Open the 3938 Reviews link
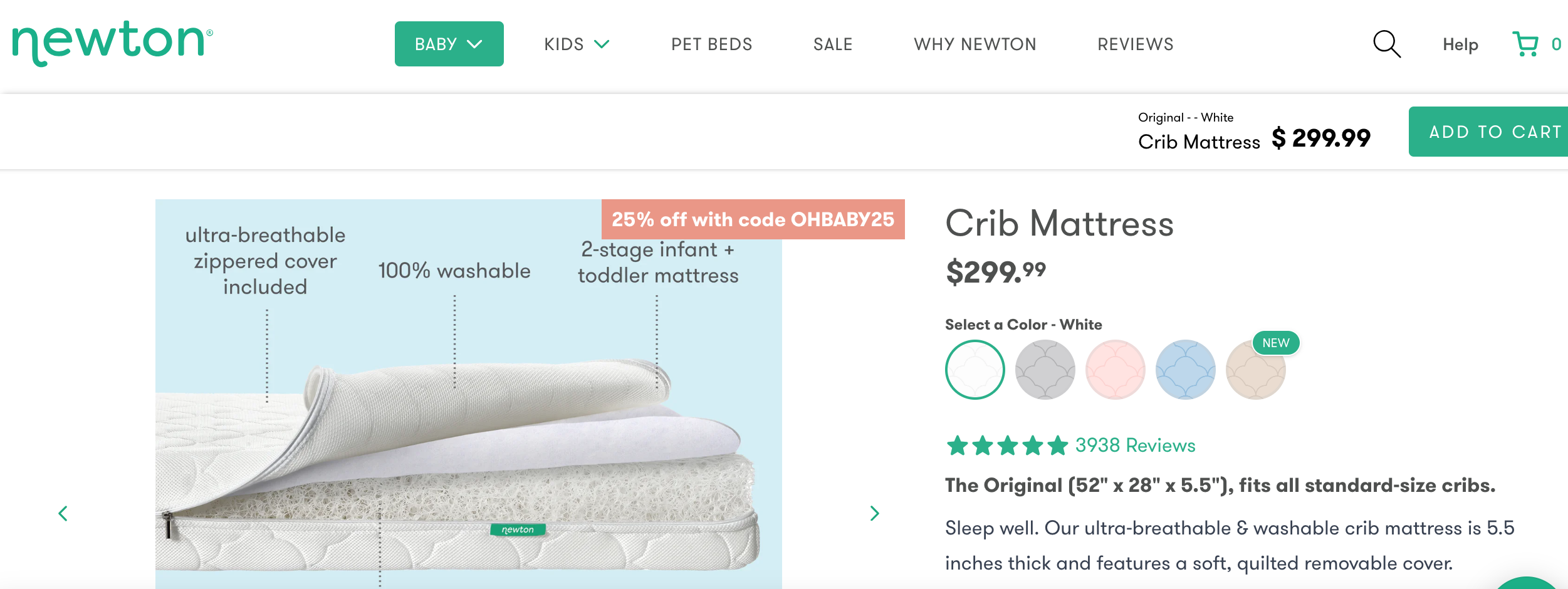 click(x=1135, y=446)
